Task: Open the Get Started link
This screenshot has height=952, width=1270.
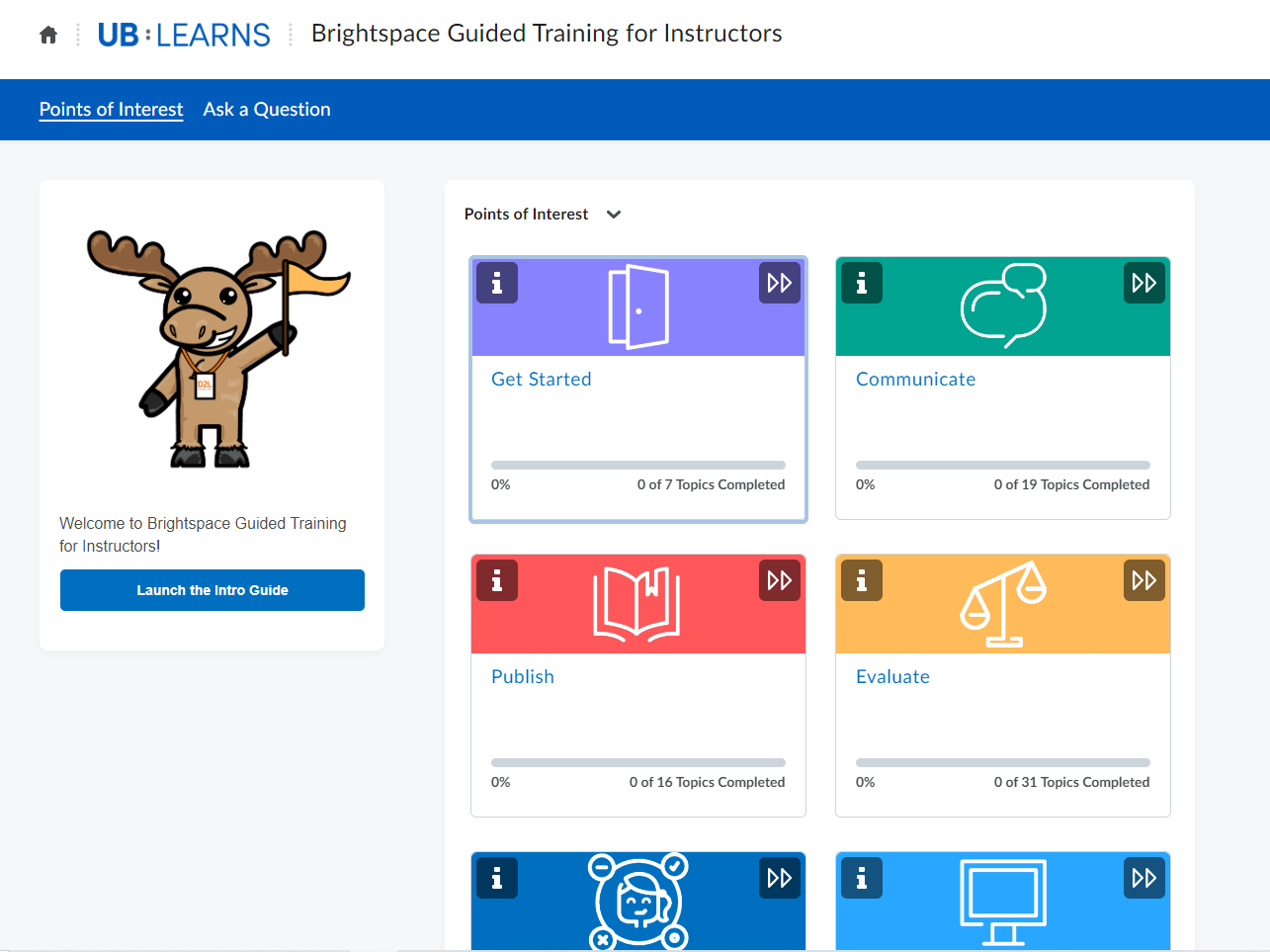Action: pyautogui.click(x=541, y=380)
